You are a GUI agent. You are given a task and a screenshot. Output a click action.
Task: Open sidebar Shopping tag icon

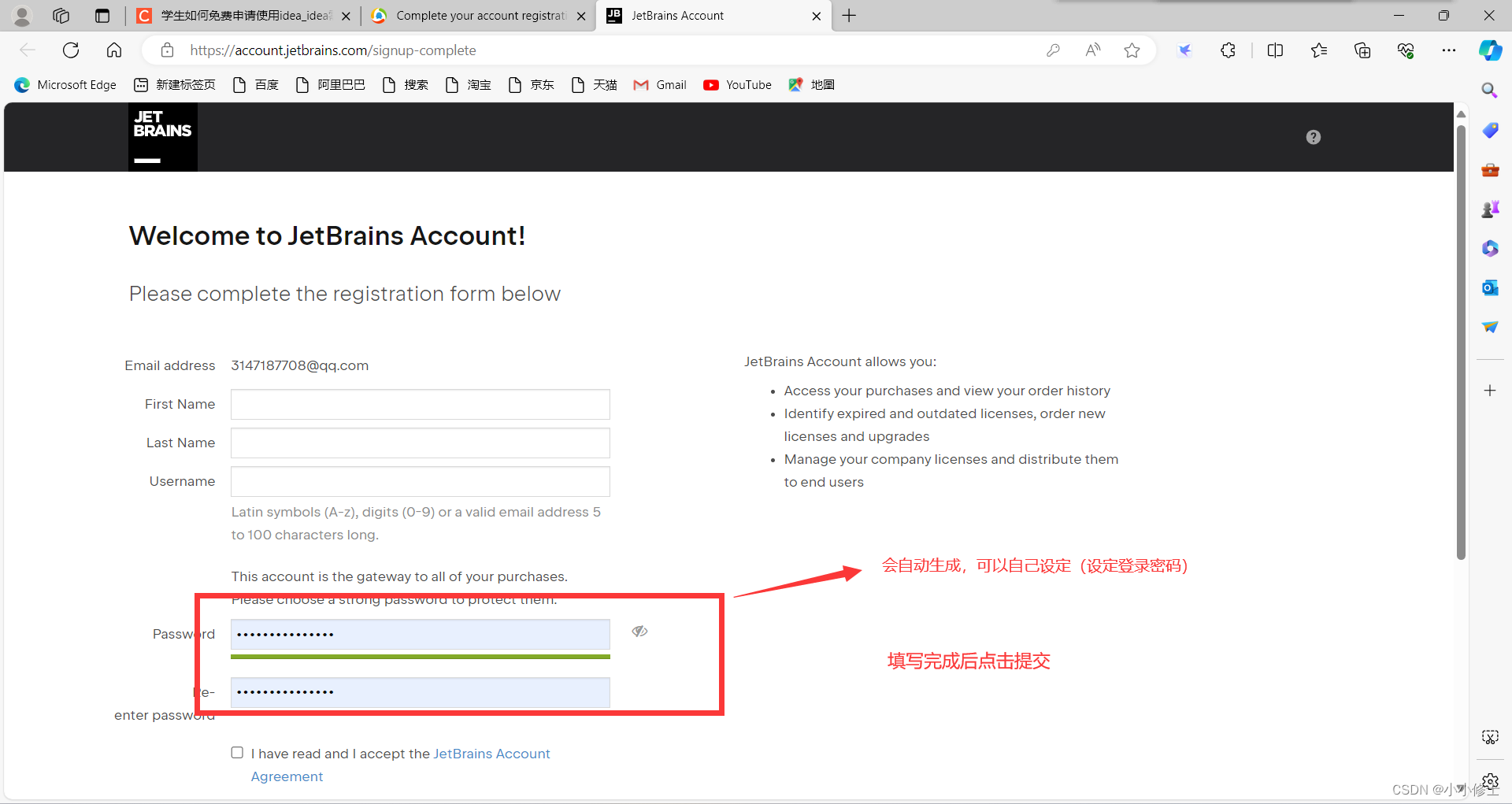pos(1490,130)
